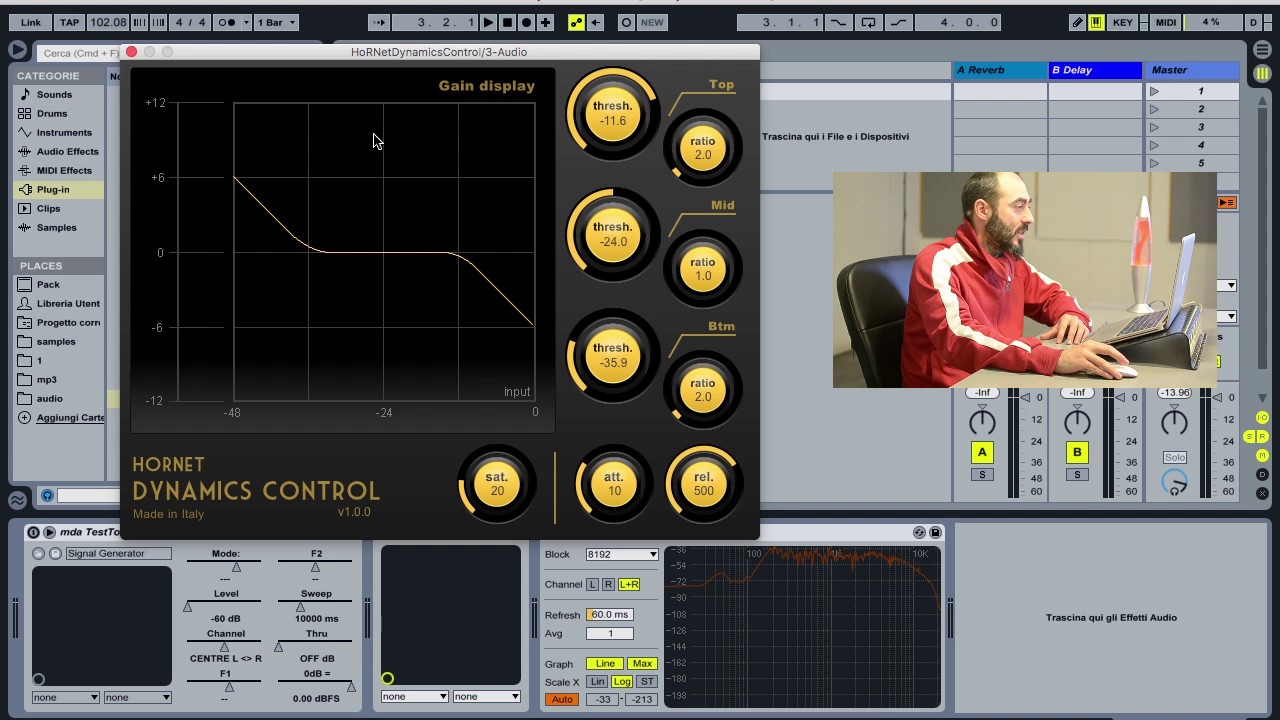Screen dimensions: 1280x720
Task: Launch Master scene 5
Action: 1154,163
